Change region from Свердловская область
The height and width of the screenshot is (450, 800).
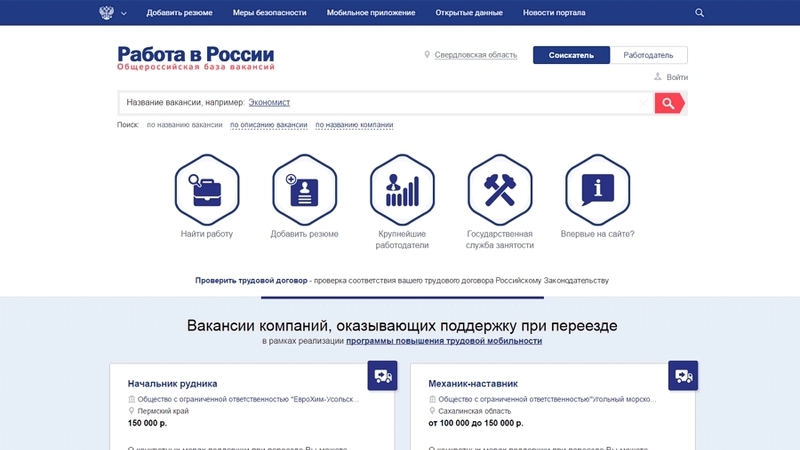[475, 55]
